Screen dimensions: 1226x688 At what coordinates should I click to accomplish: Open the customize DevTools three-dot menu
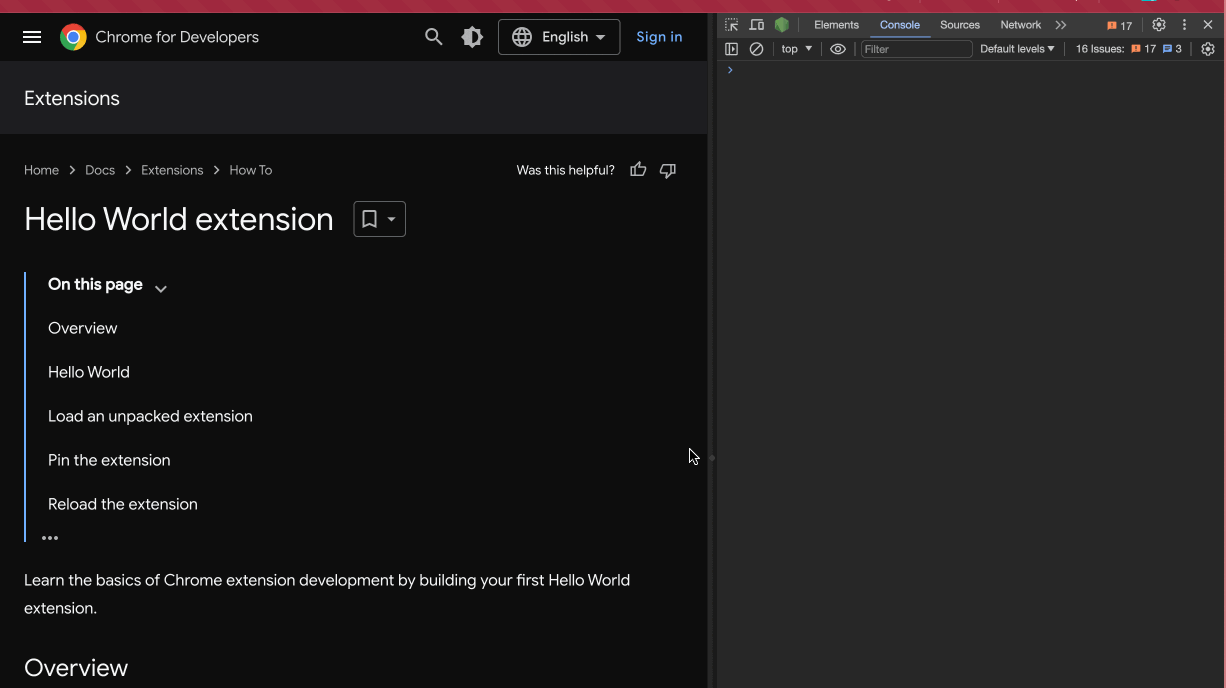1183,24
